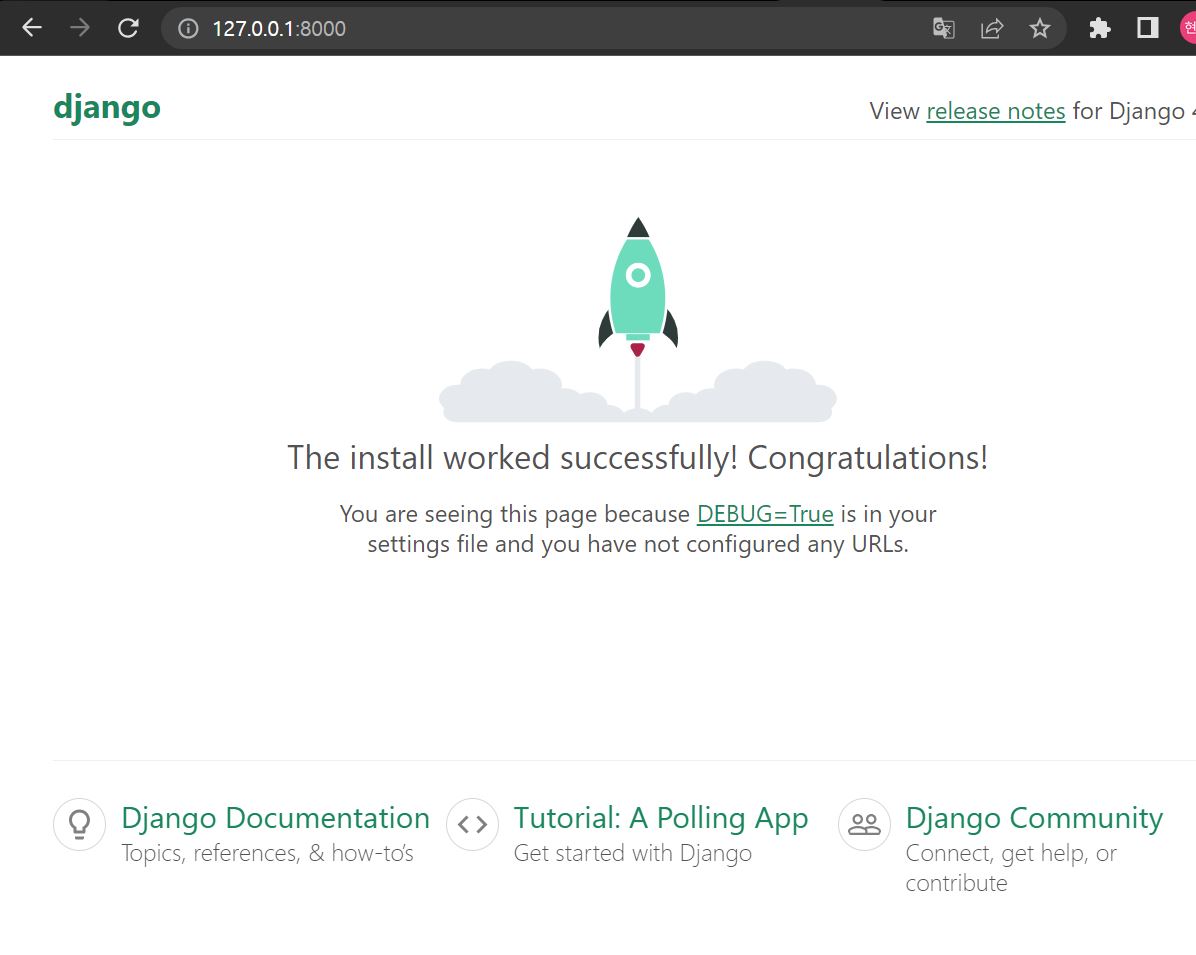Follow the DEBUG=True link

[765, 514]
